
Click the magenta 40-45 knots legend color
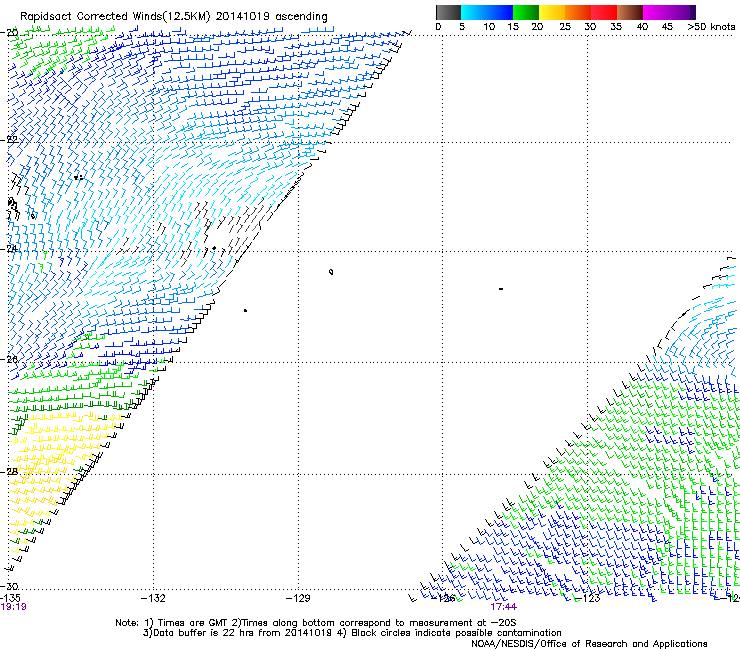click(656, 12)
